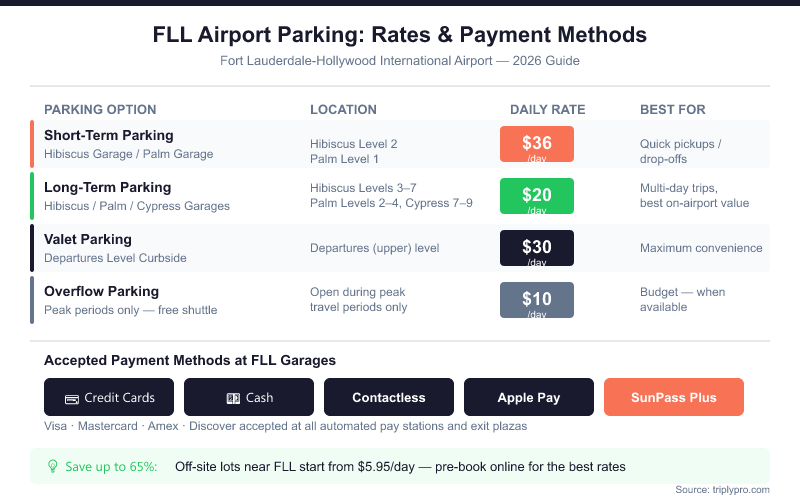The image size is (800, 500).
Task: Click the green $20 per day badge
Action: (537, 196)
